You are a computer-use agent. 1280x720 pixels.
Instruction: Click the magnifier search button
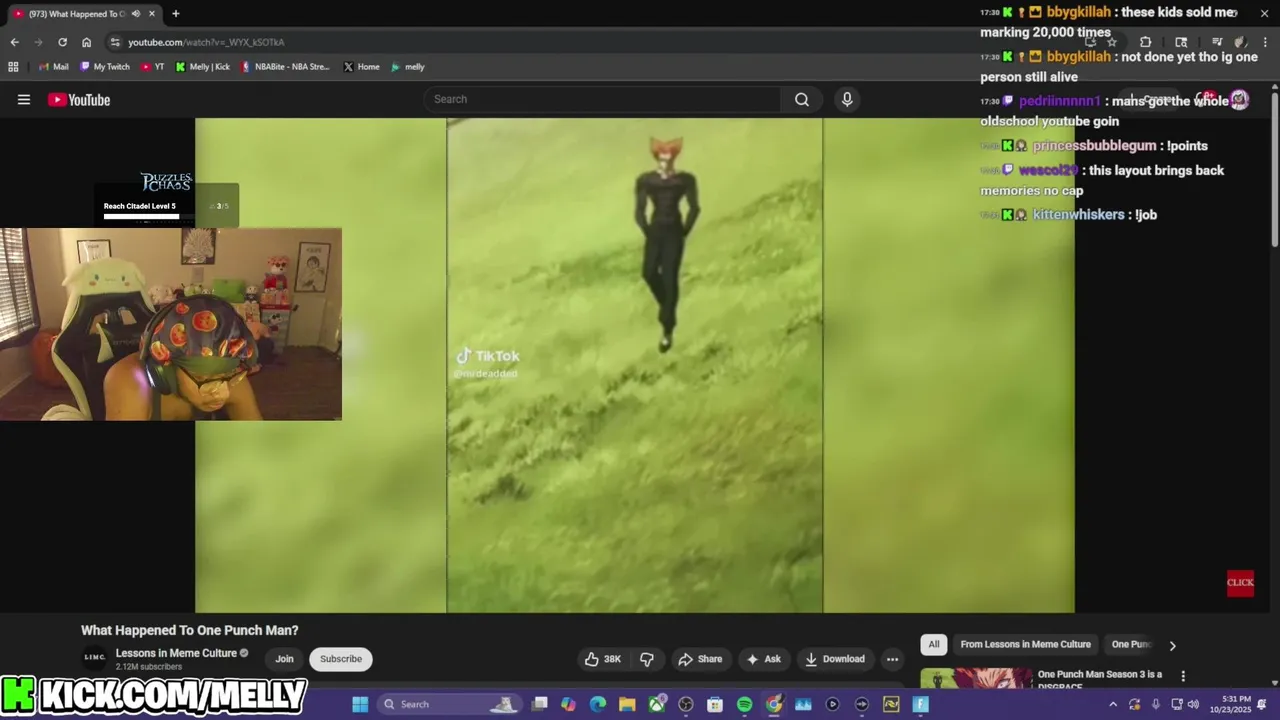tap(802, 99)
